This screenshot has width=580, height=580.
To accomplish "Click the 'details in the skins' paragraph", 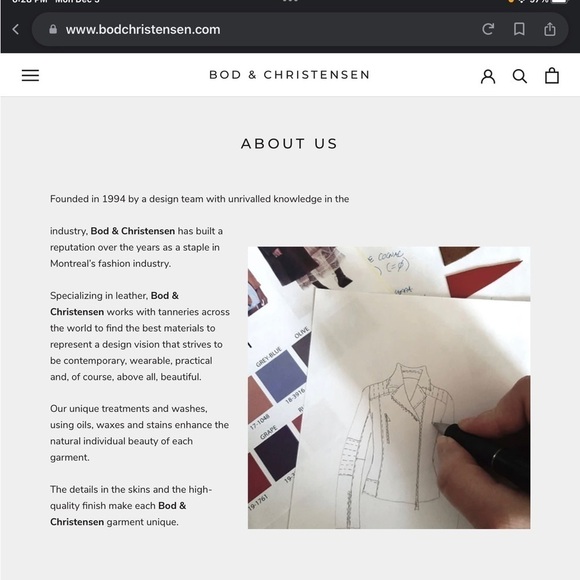I will 131,506.
